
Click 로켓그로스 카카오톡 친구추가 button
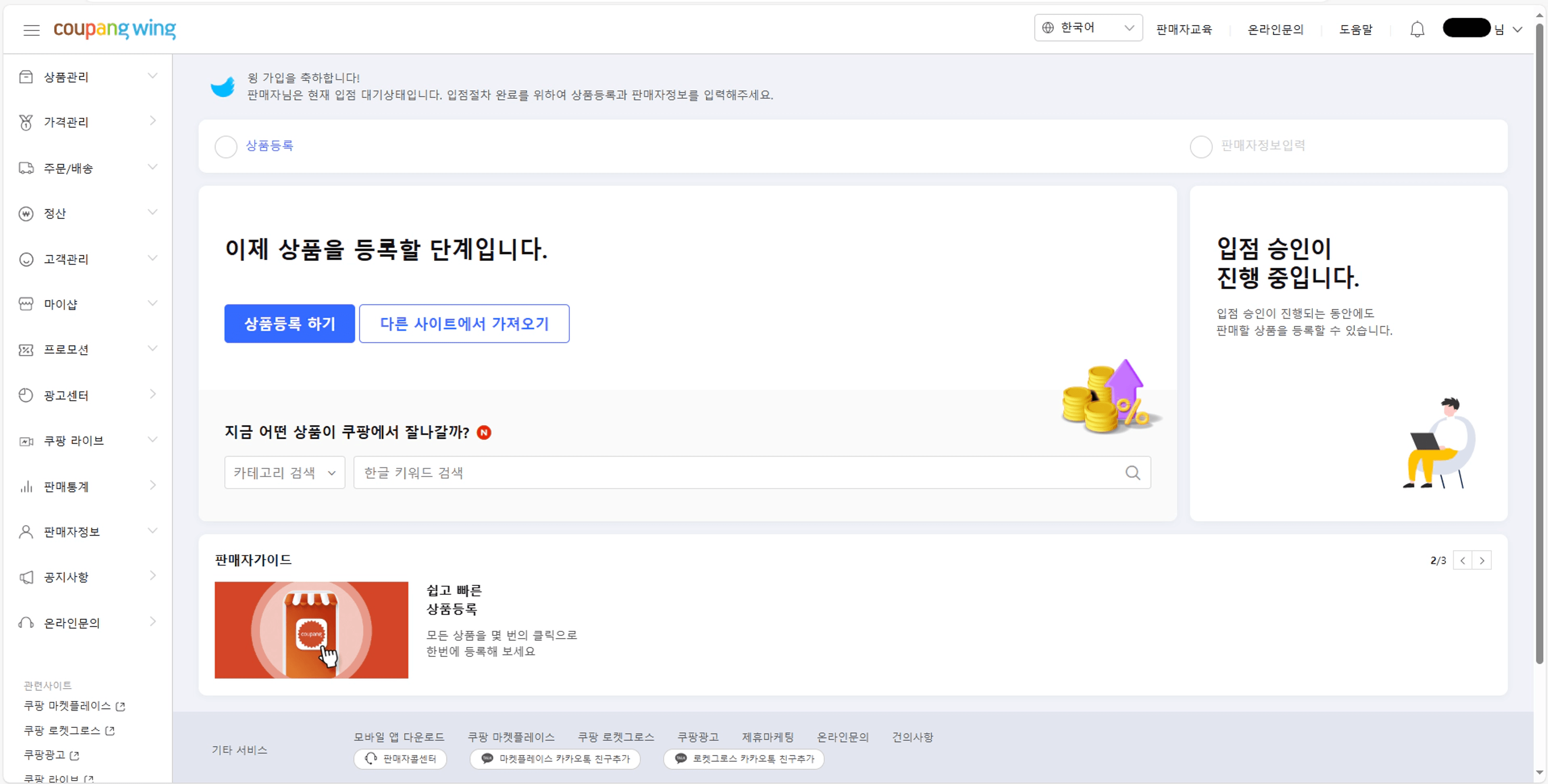pos(744,759)
